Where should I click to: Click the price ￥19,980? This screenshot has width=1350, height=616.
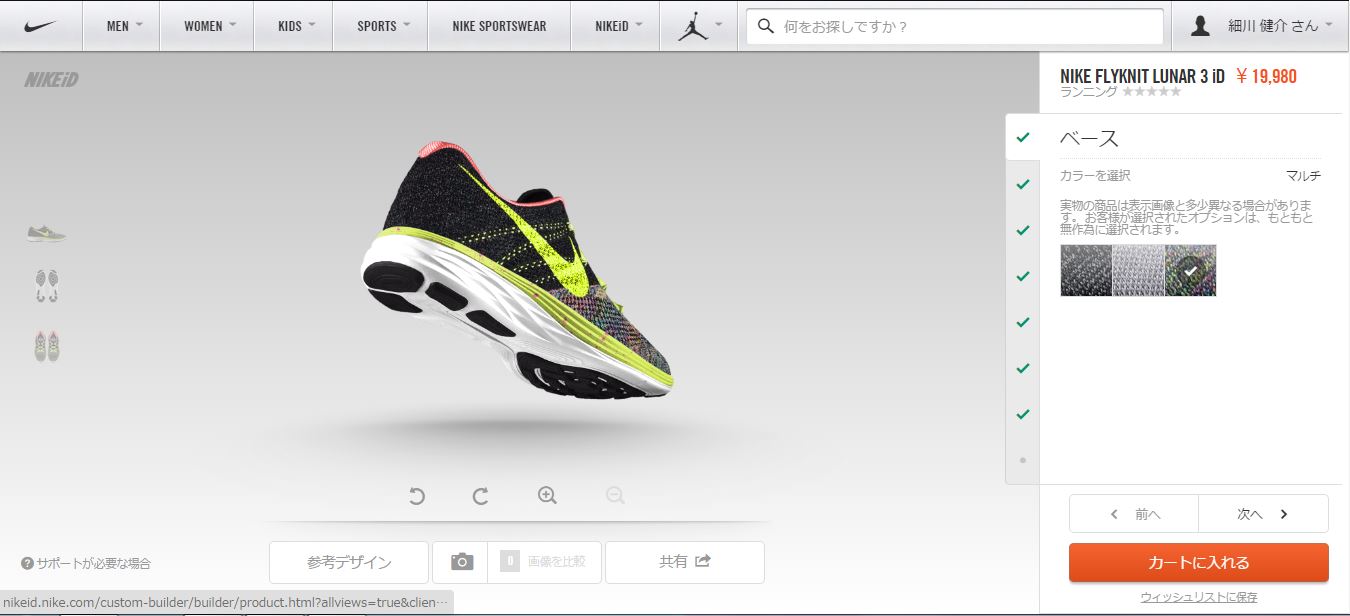coord(1266,76)
